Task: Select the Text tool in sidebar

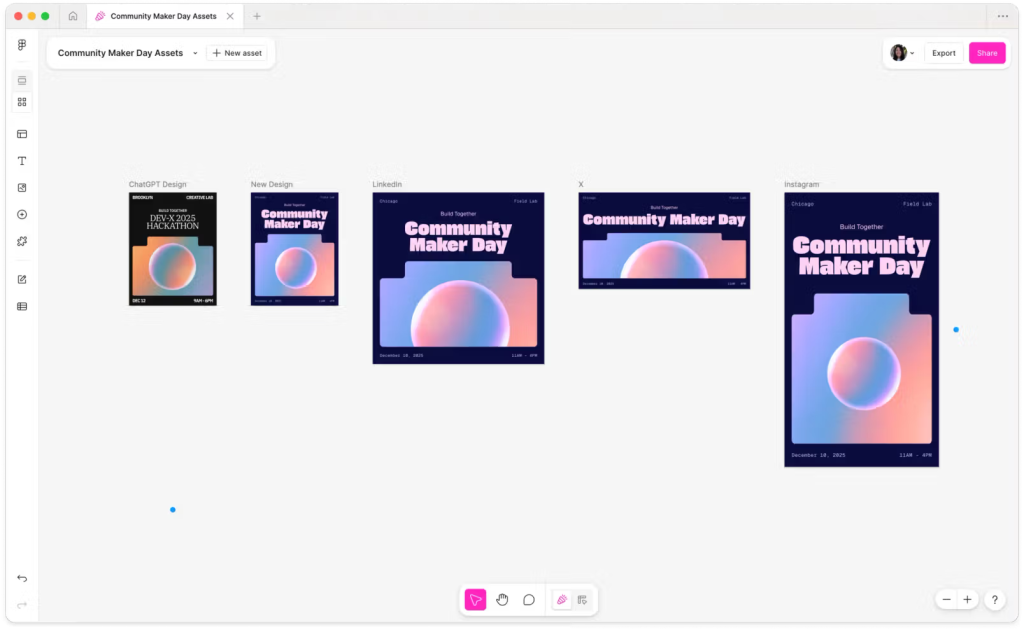Action: point(22,161)
